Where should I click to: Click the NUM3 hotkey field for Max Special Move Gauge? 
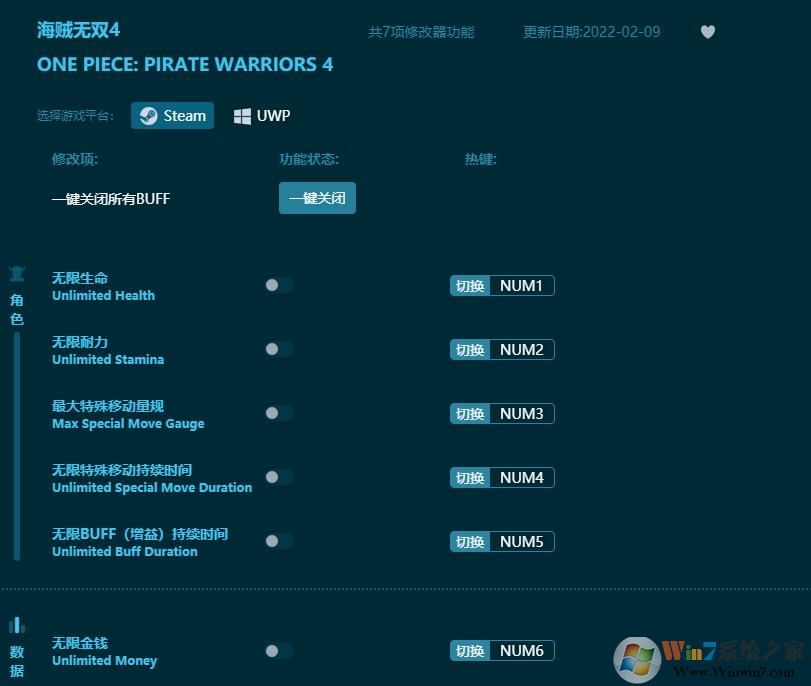[520, 413]
